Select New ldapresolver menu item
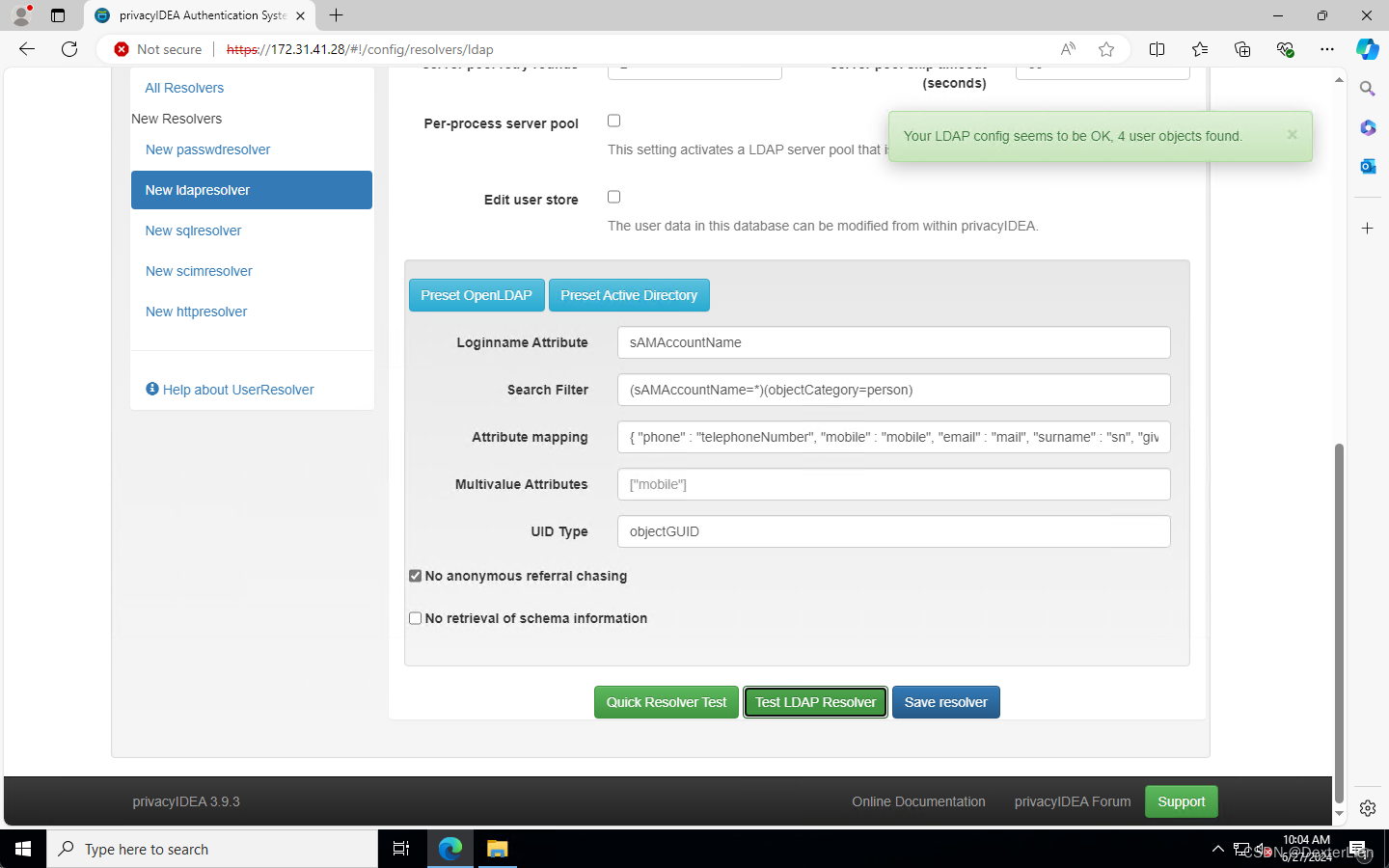The image size is (1389, 868). click(x=252, y=190)
